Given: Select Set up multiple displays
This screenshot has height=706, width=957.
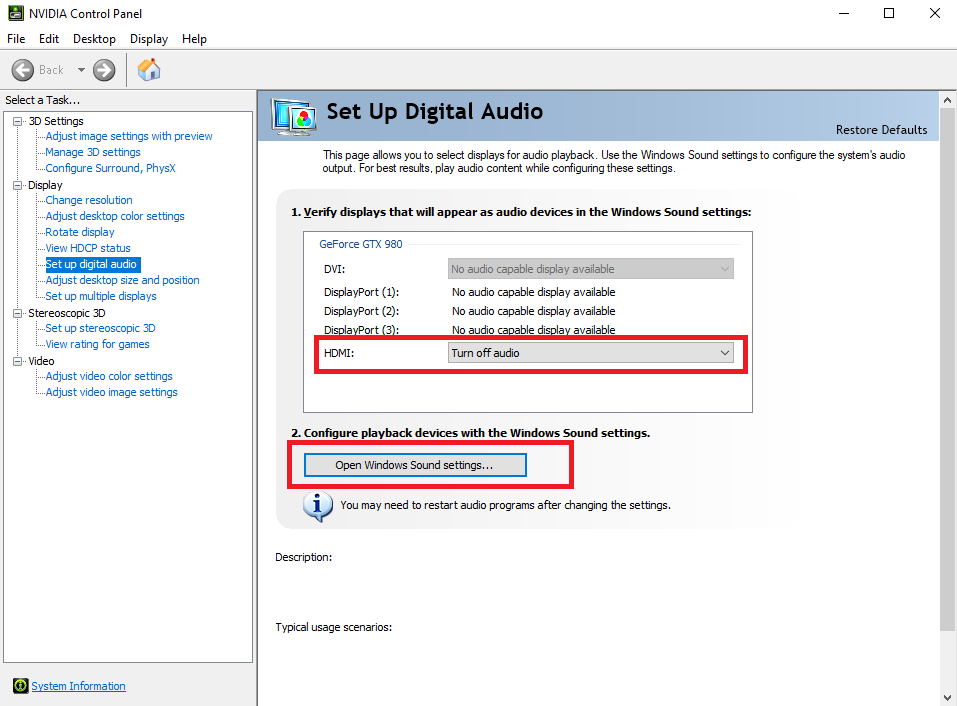Looking at the screenshot, I should click(x=101, y=296).
